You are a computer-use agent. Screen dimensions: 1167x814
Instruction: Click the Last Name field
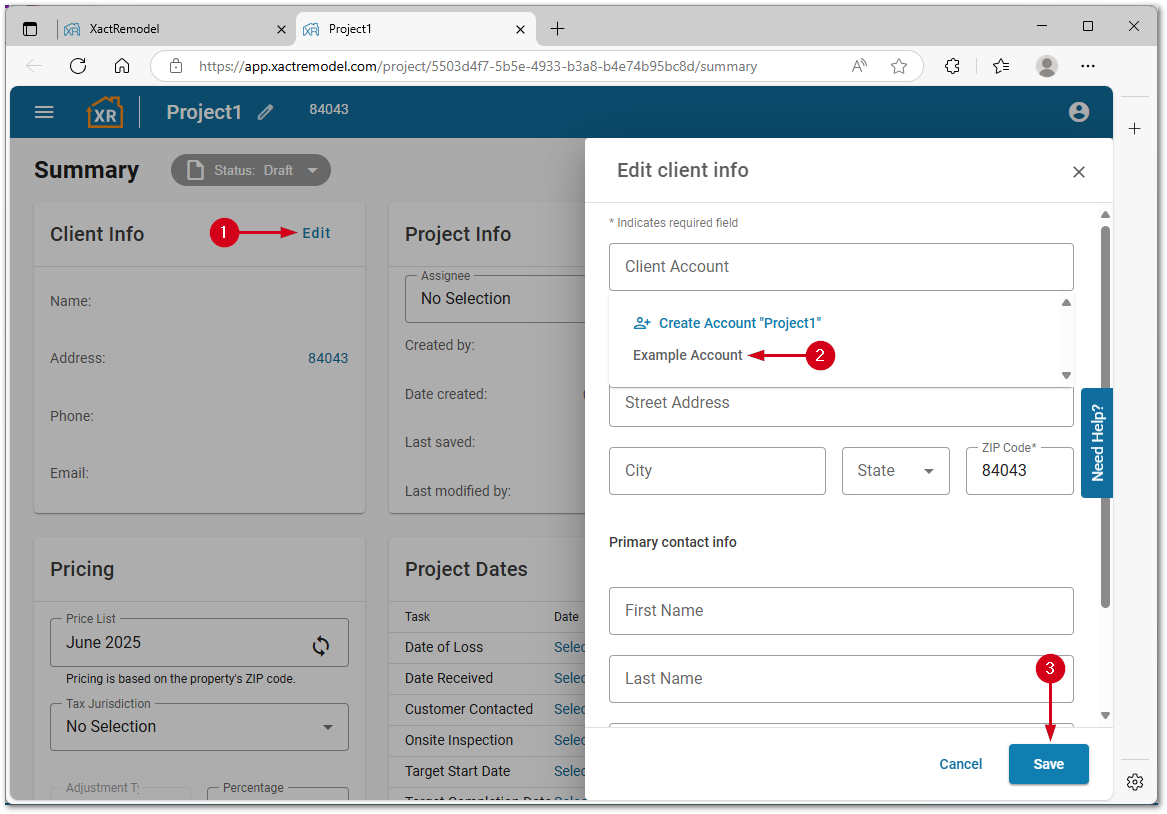[x=841, y=679]
